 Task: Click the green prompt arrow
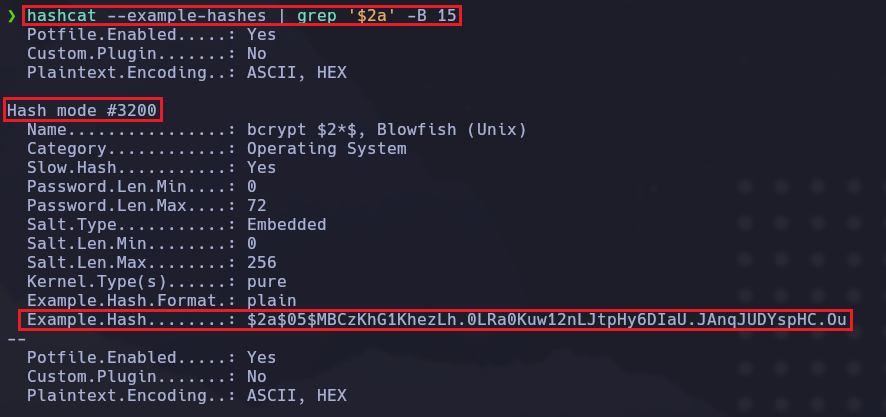[x=11, y=16]
